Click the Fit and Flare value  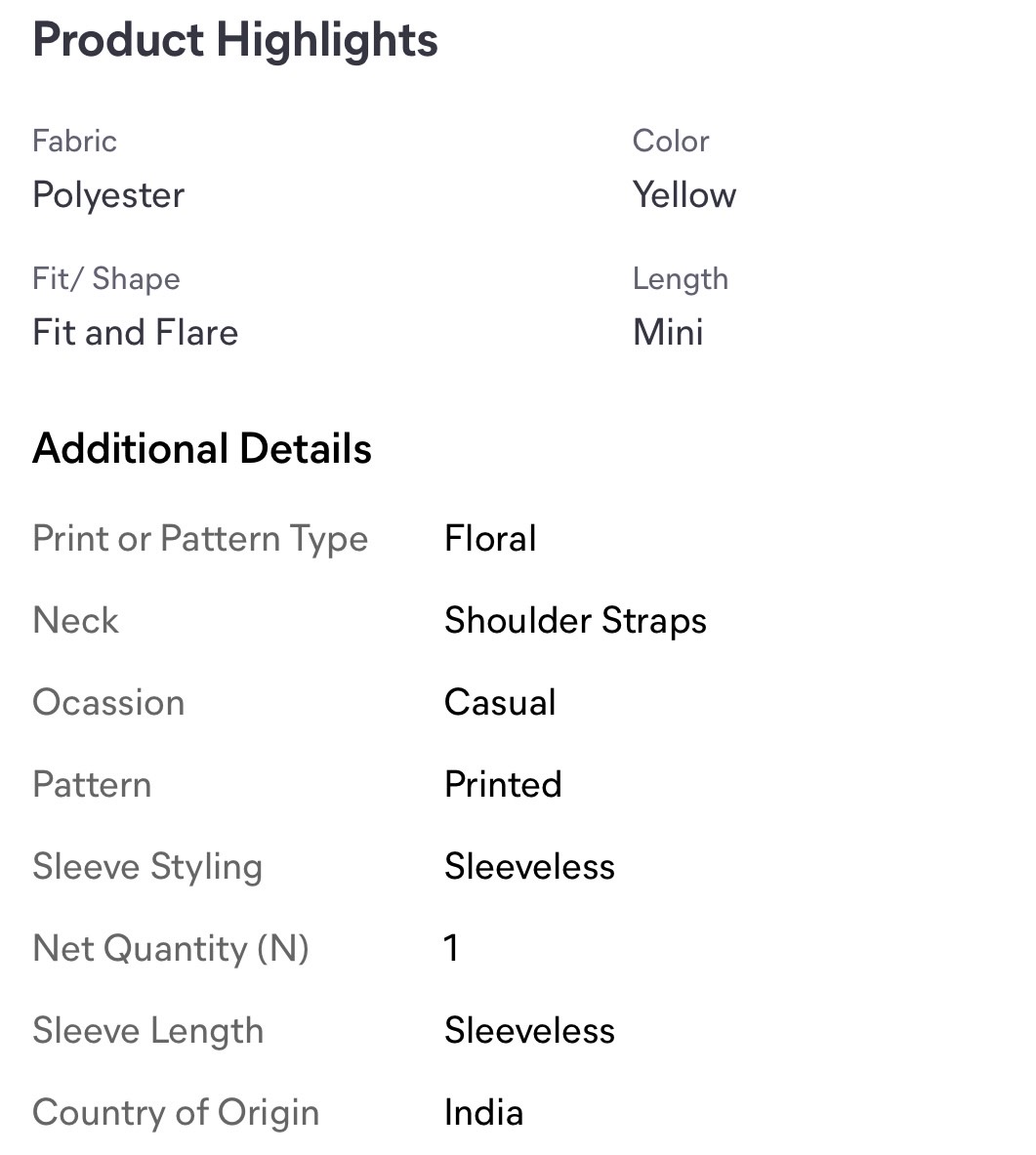click(136, 333)
